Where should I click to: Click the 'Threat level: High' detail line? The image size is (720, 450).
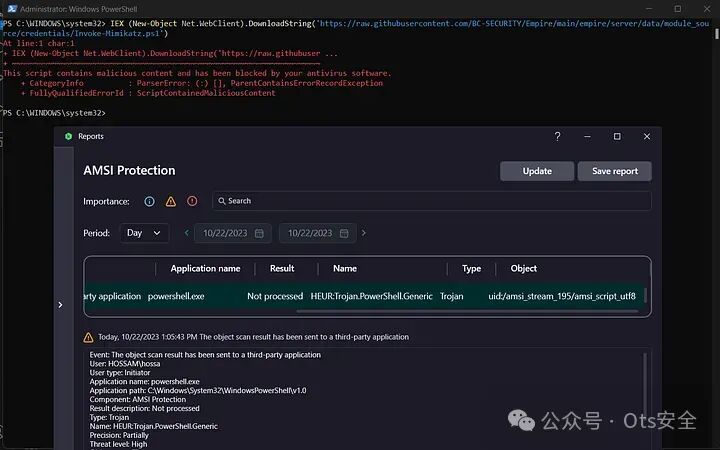coord(118,444)
